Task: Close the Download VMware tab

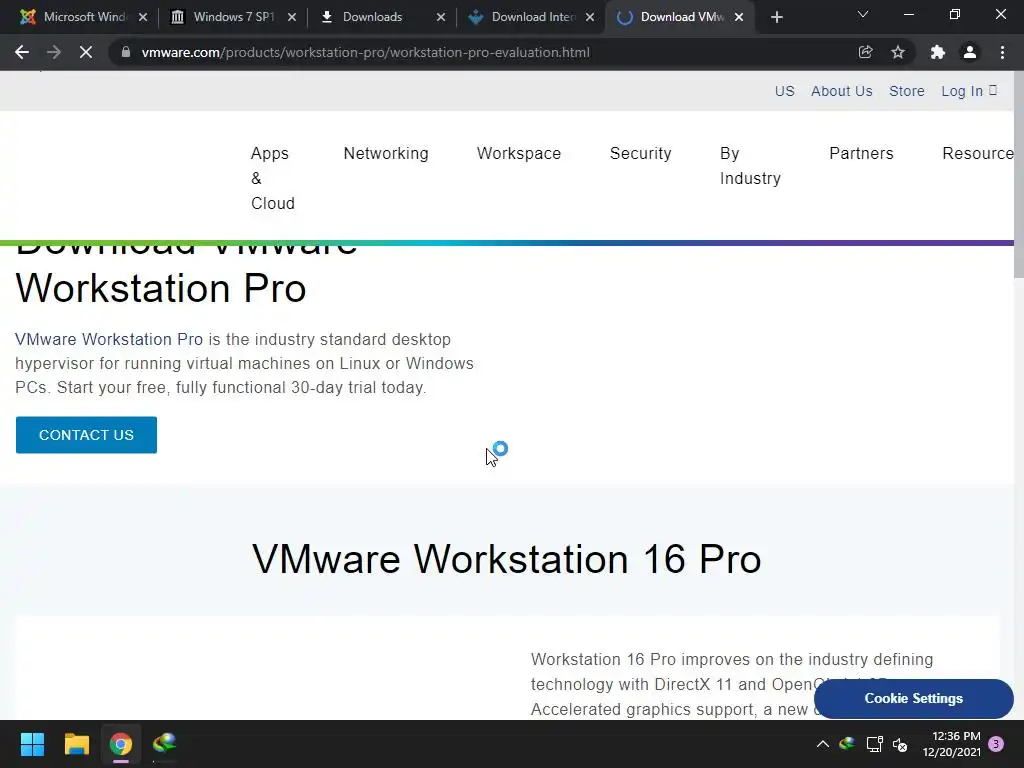Action: [739, 17]
